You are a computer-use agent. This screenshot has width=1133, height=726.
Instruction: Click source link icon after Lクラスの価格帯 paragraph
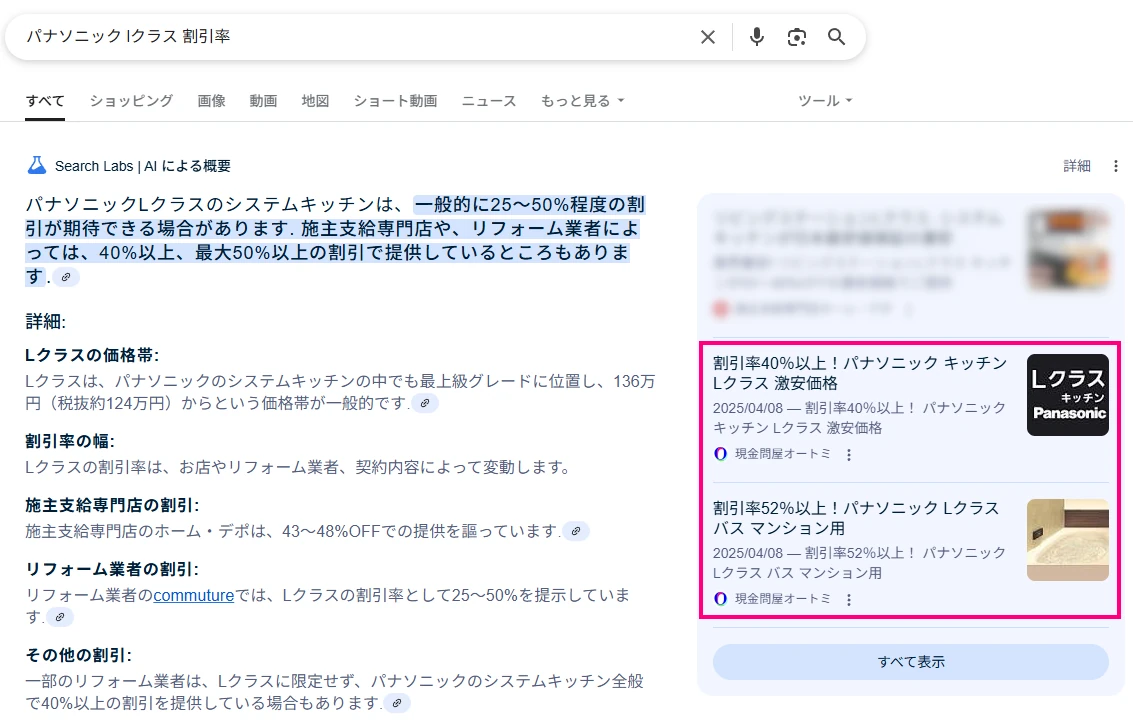click(425, 403)
